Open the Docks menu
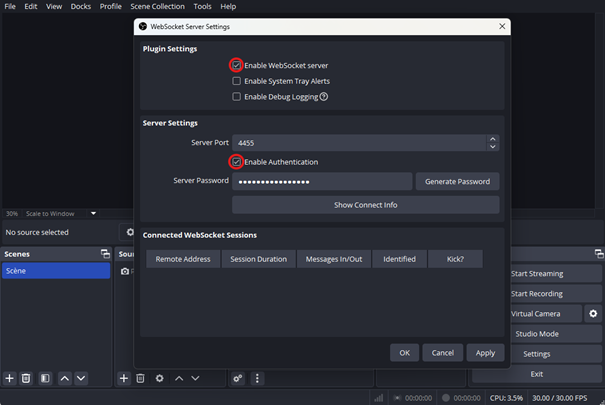 click(x=81, y=7)
